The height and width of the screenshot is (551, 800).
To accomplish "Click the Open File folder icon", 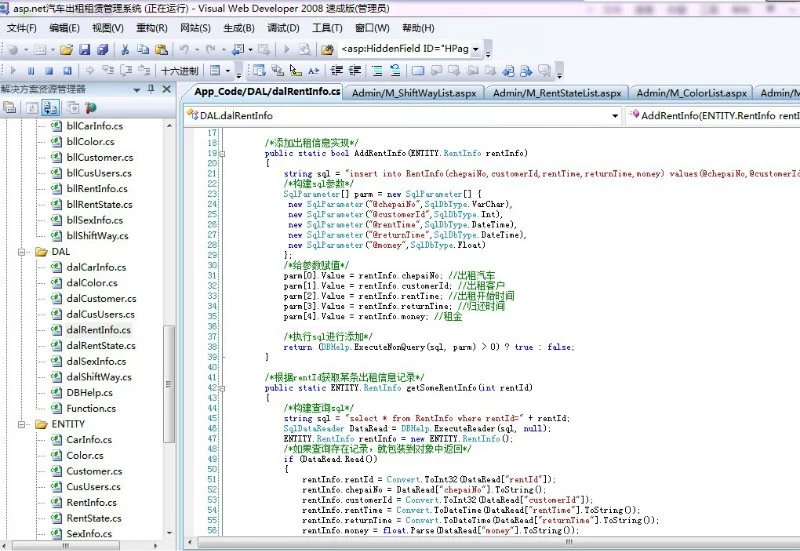I will (x=66, y=49).
